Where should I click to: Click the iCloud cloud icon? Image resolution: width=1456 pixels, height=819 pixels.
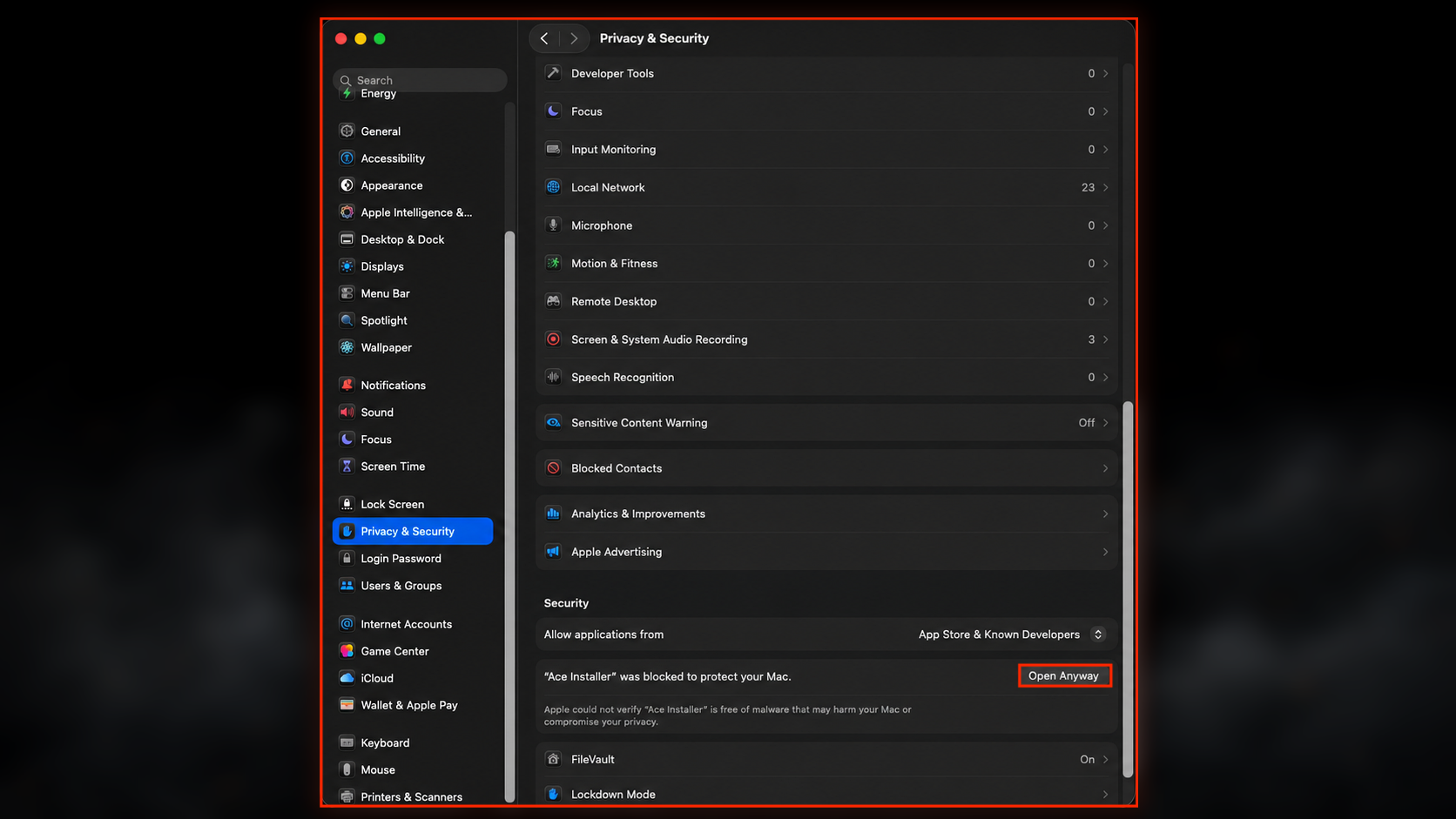coord(347,678)
